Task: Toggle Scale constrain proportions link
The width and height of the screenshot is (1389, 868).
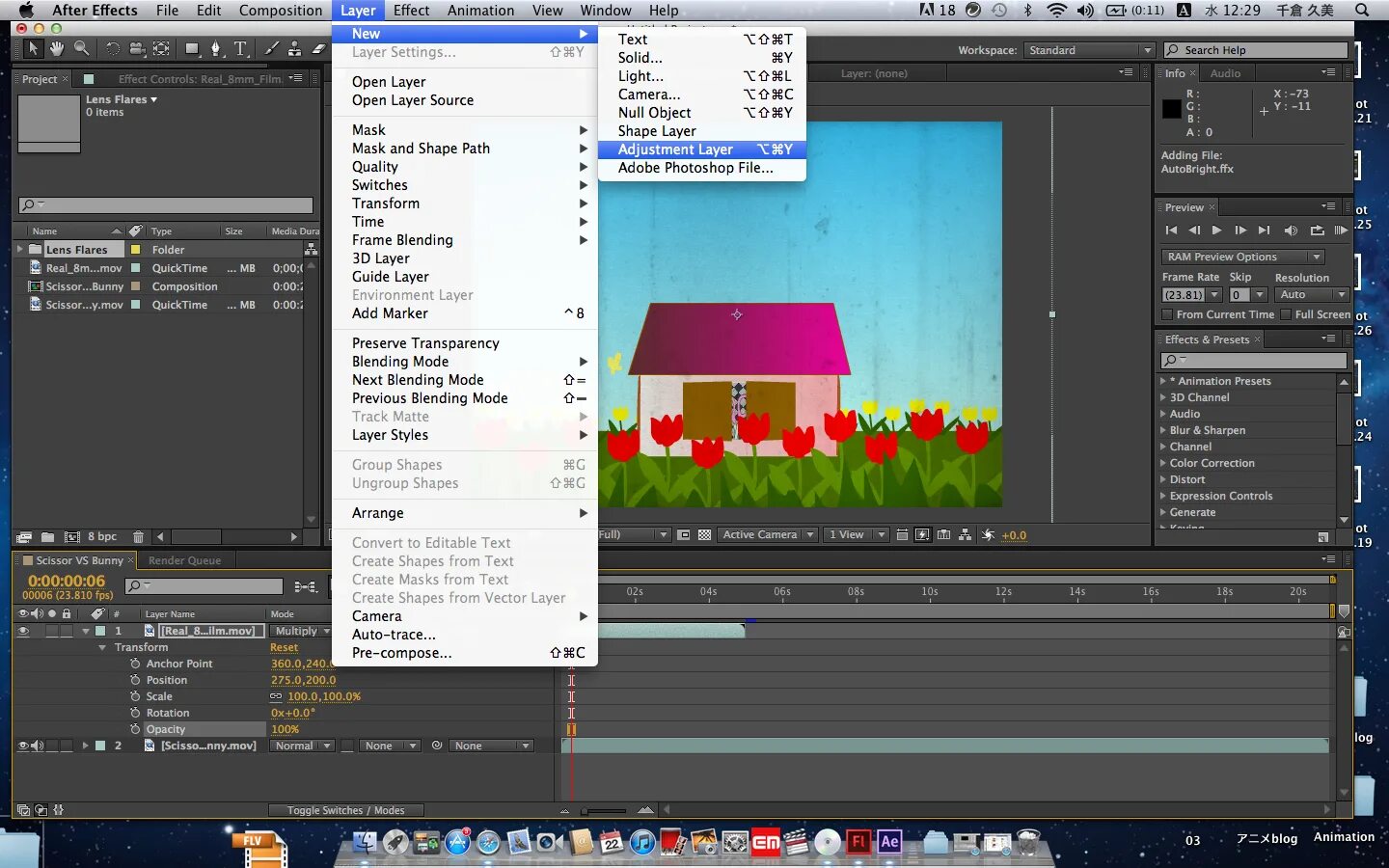Action: coord(276,696)
